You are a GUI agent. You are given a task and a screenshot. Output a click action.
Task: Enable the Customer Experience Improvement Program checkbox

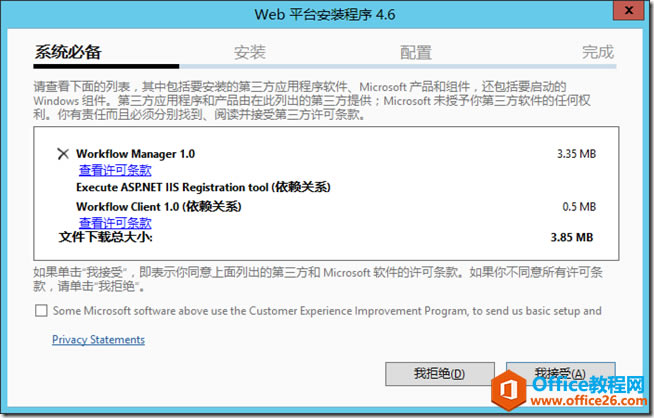41,311
